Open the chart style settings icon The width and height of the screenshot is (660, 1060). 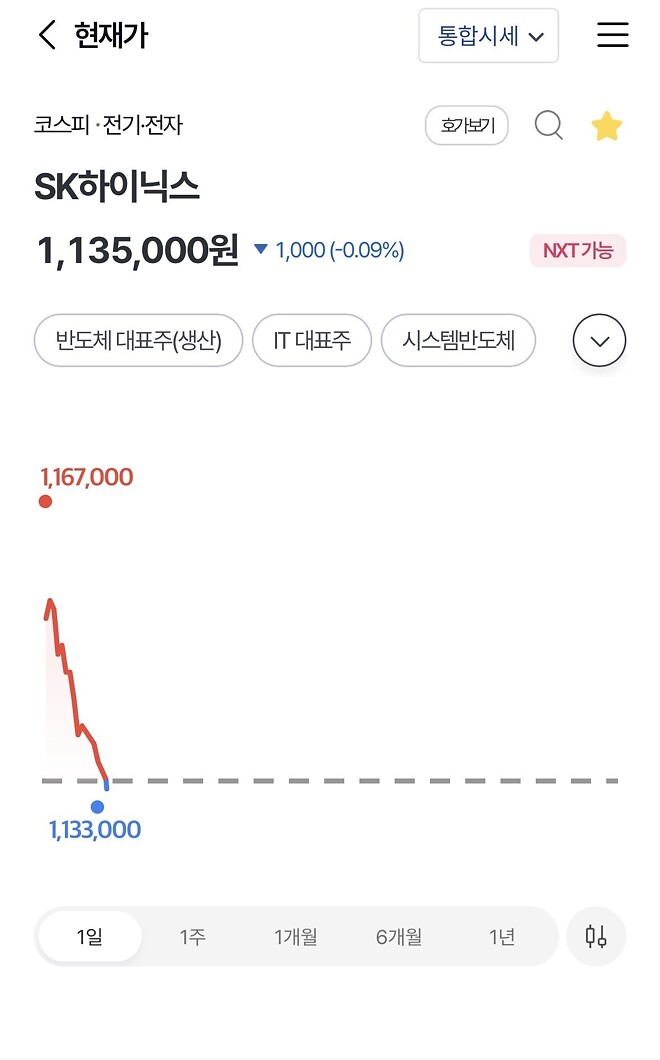click(x=596, y=936)
